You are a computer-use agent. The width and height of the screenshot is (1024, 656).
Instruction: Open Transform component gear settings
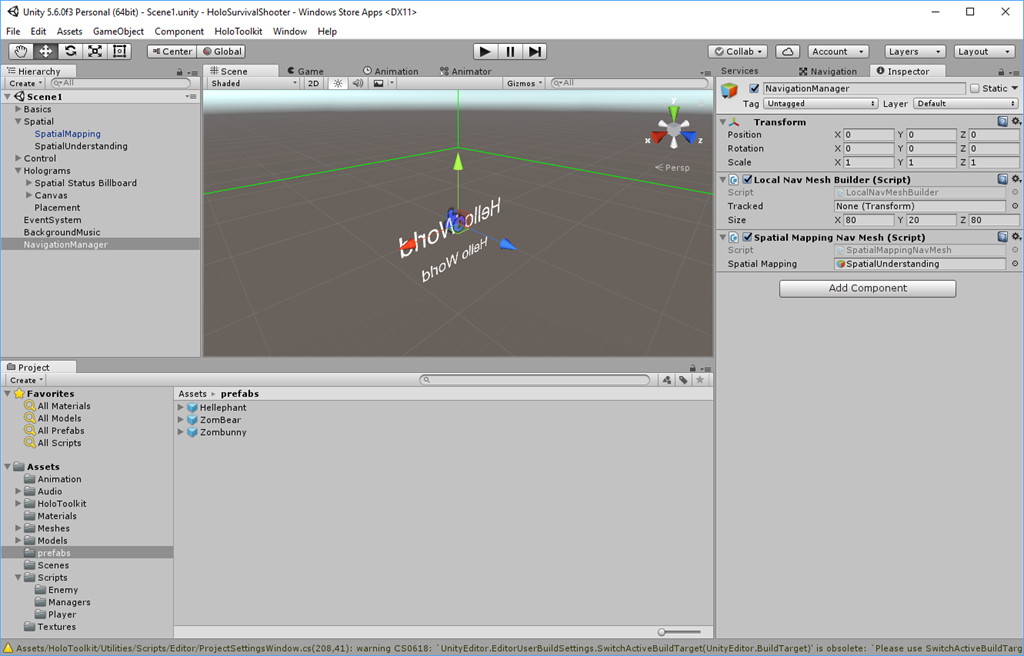click(1016, 122)
